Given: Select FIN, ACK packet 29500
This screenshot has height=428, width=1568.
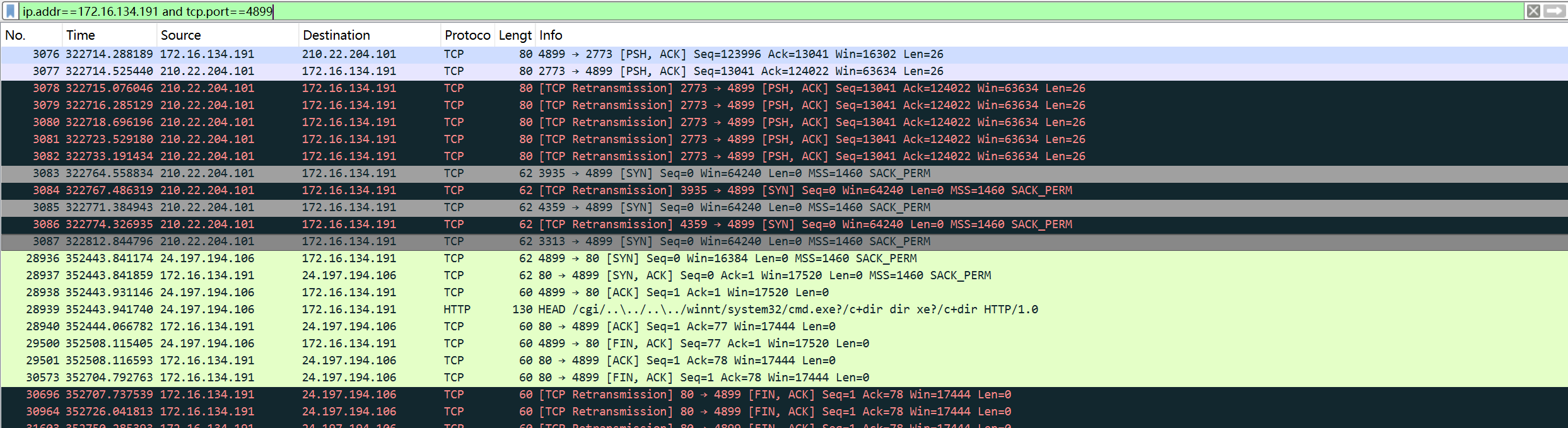Looking at the screenshot, I should (784, 344).
